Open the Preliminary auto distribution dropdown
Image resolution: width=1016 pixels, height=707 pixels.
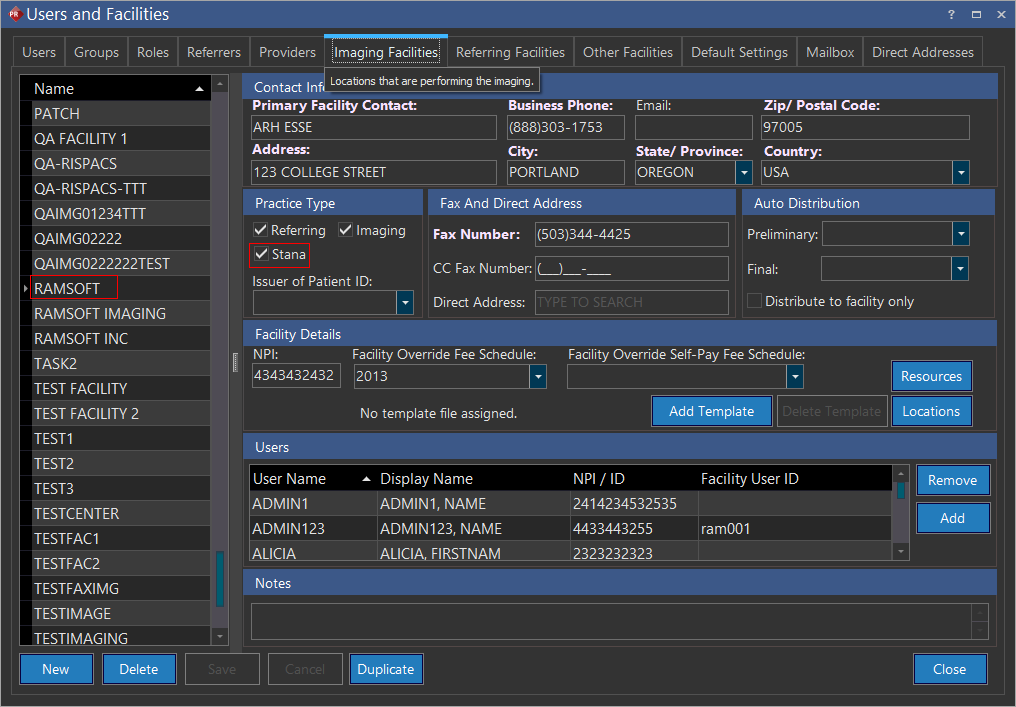click(x=960, y=235)
